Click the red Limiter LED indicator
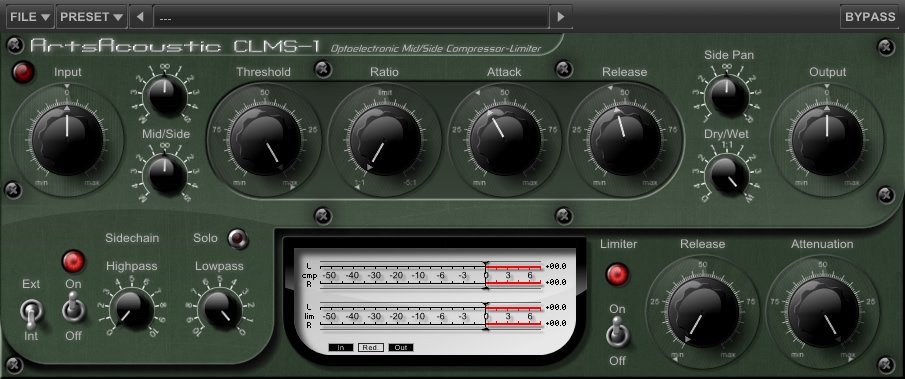The height and width of the screenshot is (379, 905). click(617, 273)
